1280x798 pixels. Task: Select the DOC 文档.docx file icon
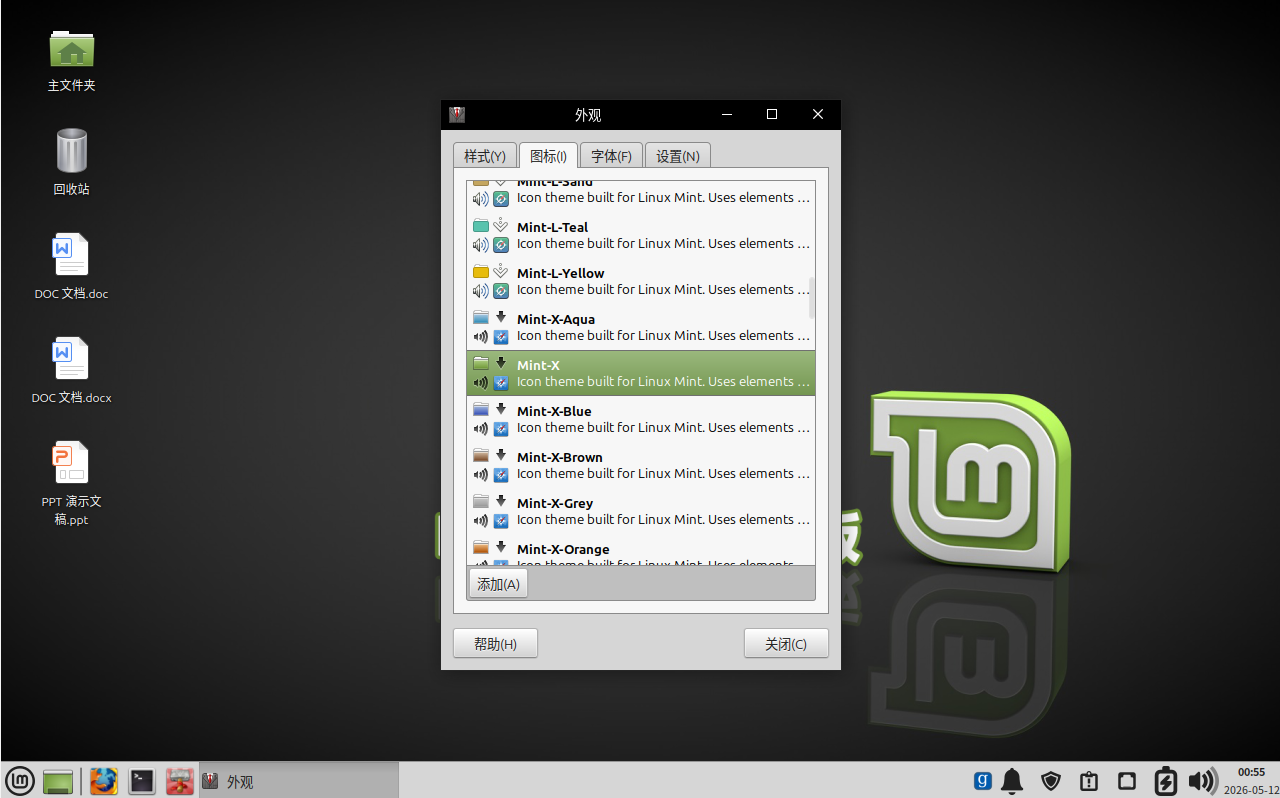point(71,371)
